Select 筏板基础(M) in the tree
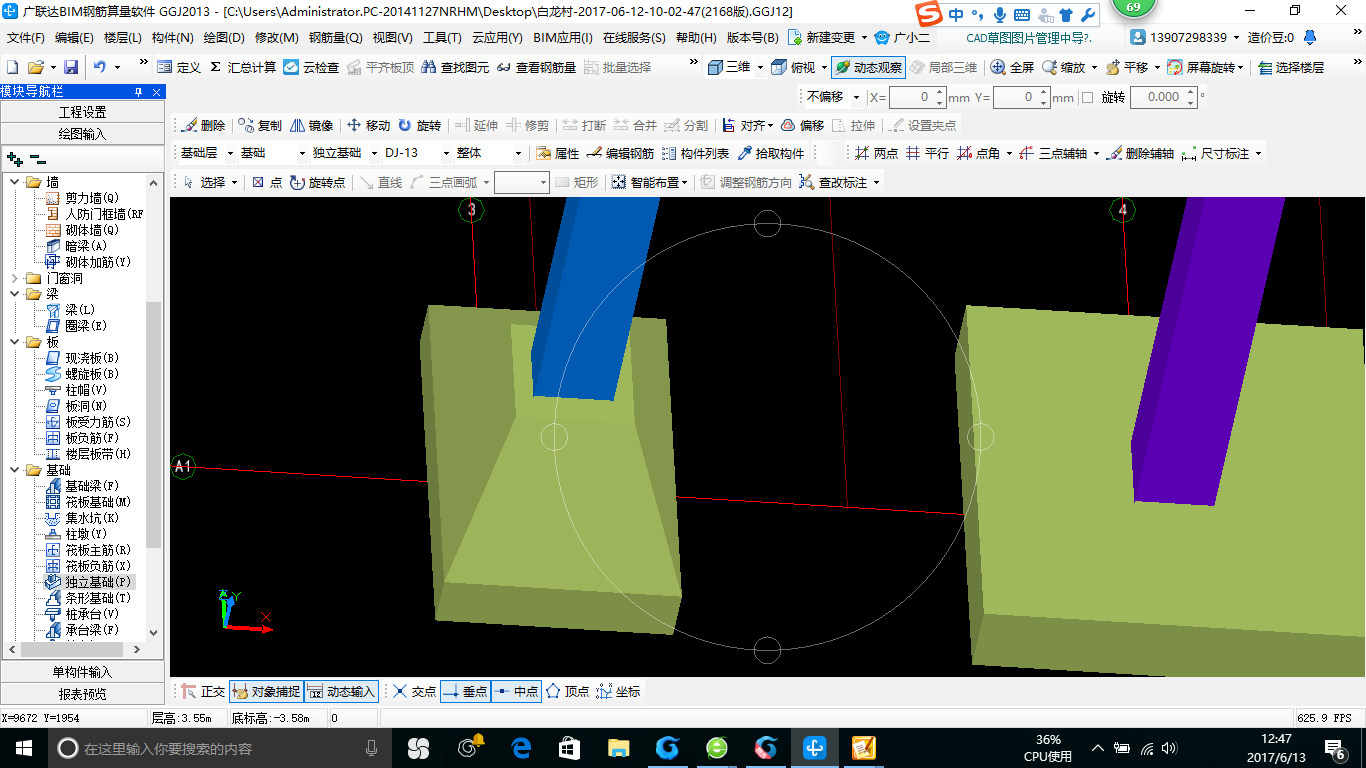 pyautogui.click(x=98, y=502)
